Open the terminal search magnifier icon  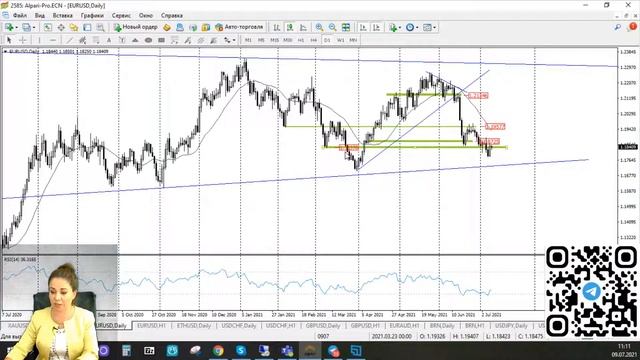[x=618, y=27]
